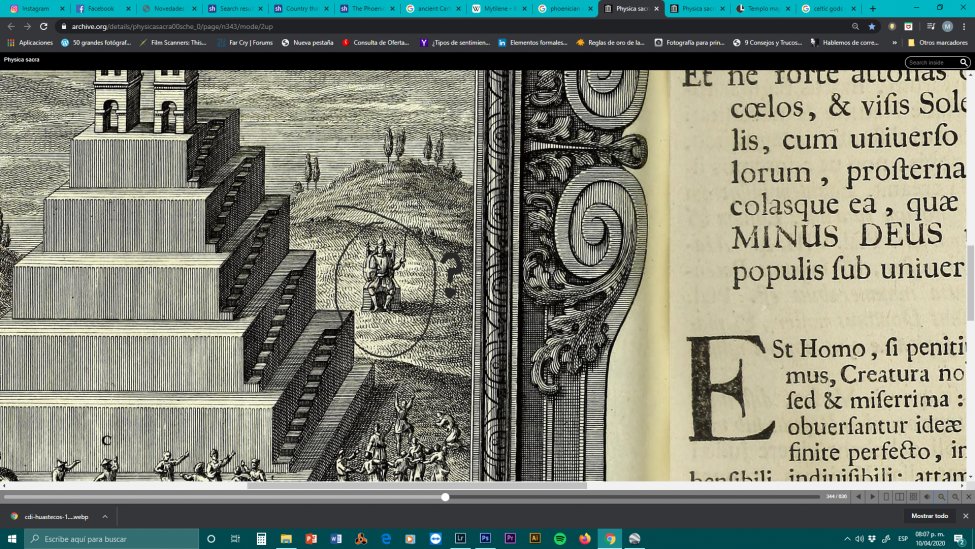Open the Nueva pestaña bookmark

pos(307,43)
